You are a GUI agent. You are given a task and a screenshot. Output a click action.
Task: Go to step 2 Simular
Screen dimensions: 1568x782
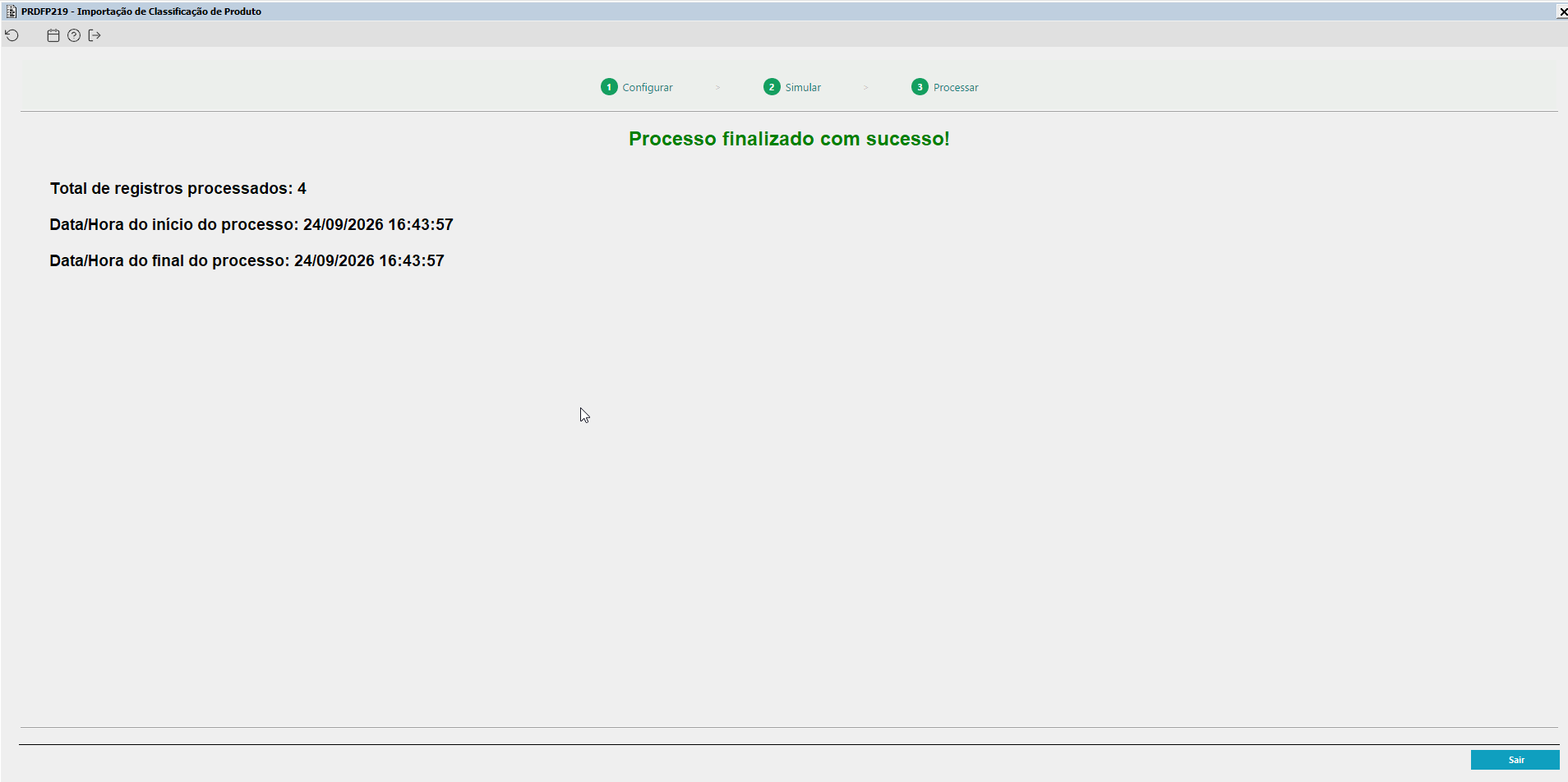pos(792,87)
